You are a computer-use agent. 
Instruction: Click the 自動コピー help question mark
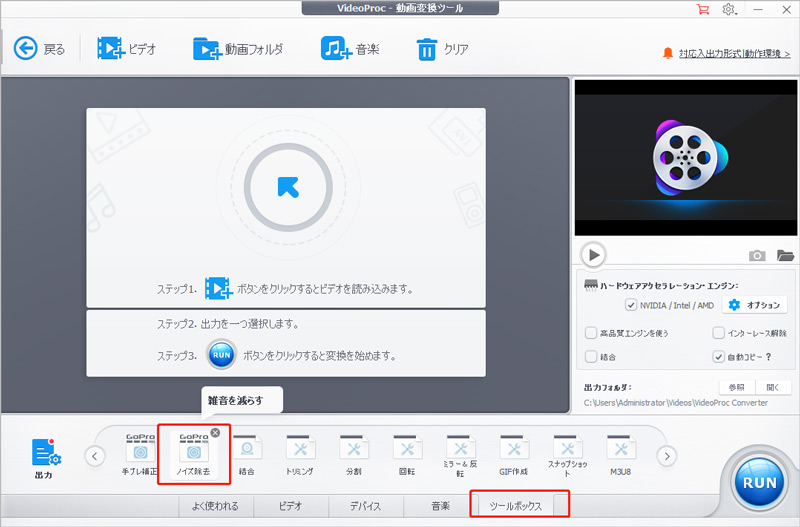768,357
